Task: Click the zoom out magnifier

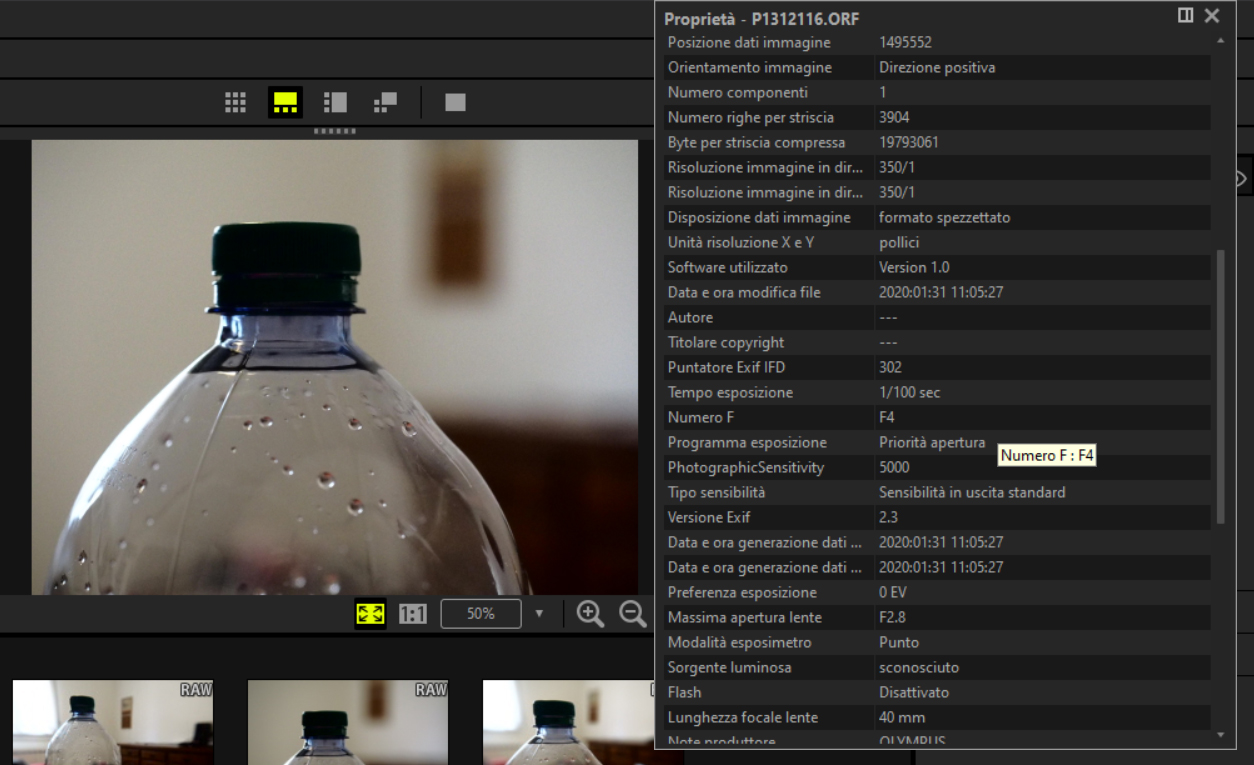Action: point(632,614)
